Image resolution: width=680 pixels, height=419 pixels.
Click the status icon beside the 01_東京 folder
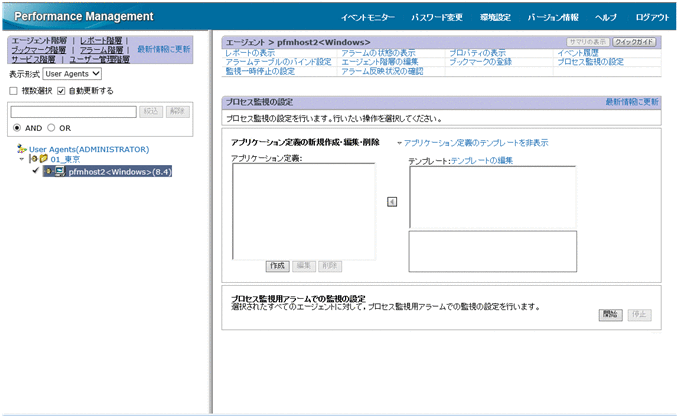[x=34, y=159]
